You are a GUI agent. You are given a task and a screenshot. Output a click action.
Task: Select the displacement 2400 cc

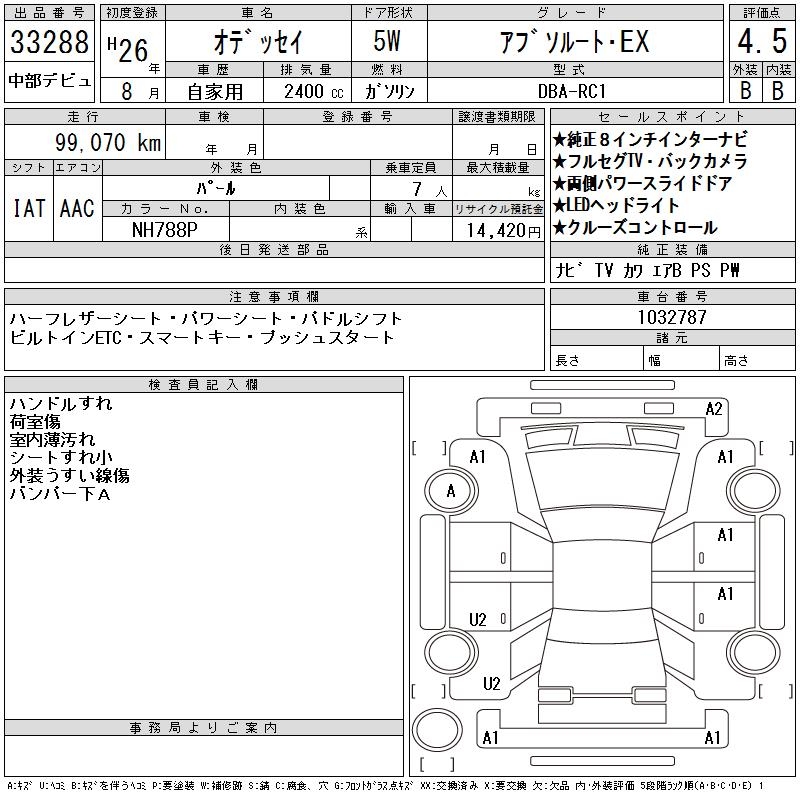[x=313, y=91]
